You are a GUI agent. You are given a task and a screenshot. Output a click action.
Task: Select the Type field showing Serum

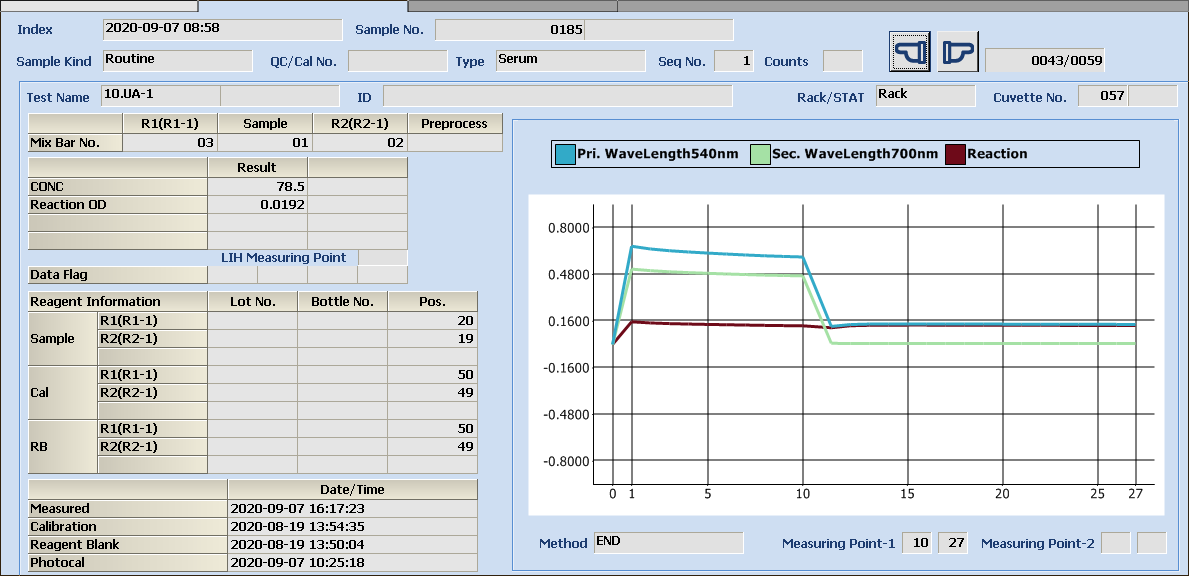570,60
